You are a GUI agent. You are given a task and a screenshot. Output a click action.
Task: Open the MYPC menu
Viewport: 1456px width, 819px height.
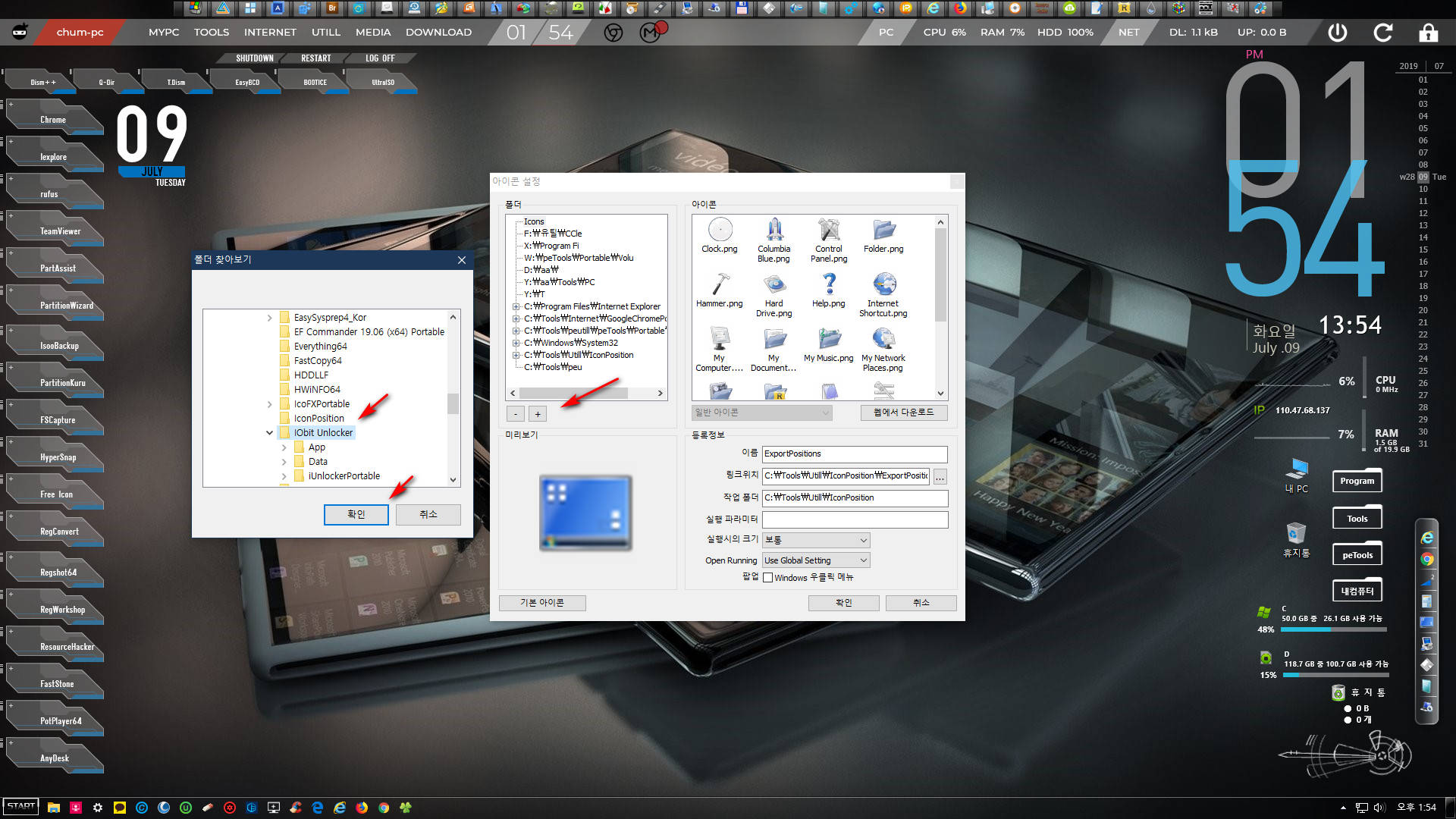point(164,33)
